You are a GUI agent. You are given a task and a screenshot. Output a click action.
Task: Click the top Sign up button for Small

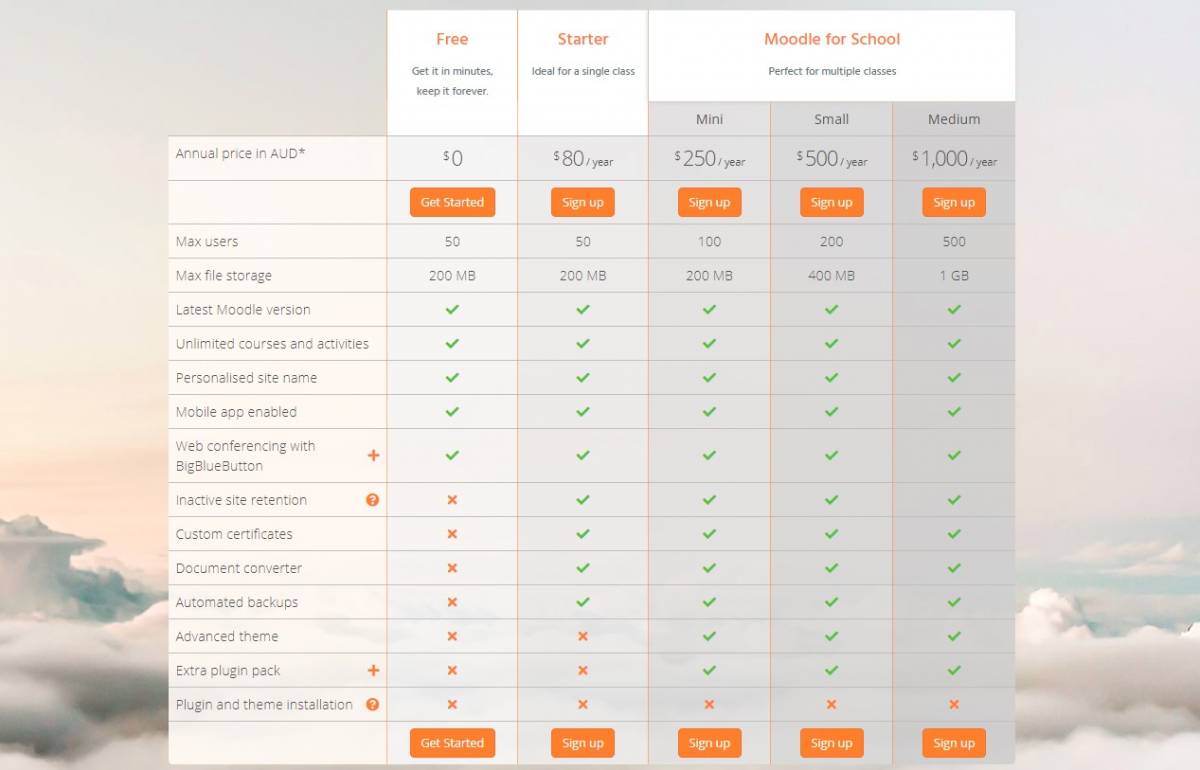point(831,202)
